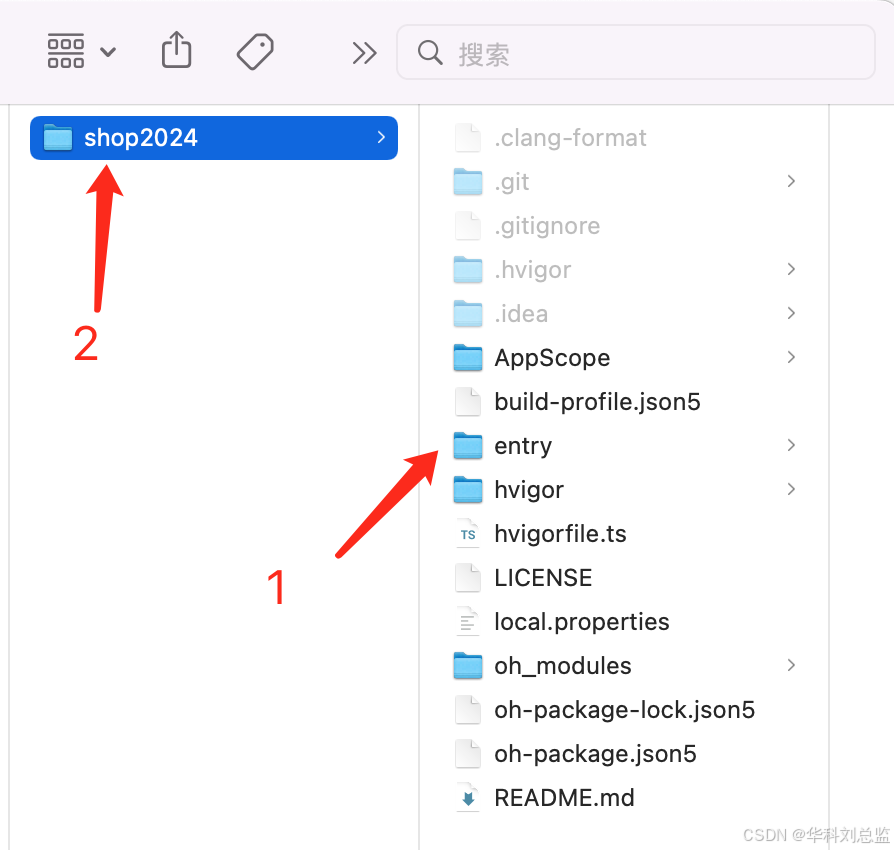The height and width of the screenshot is (850, 894).
Task: Click the Tags toolbar icon
Action: click(255, 51)
